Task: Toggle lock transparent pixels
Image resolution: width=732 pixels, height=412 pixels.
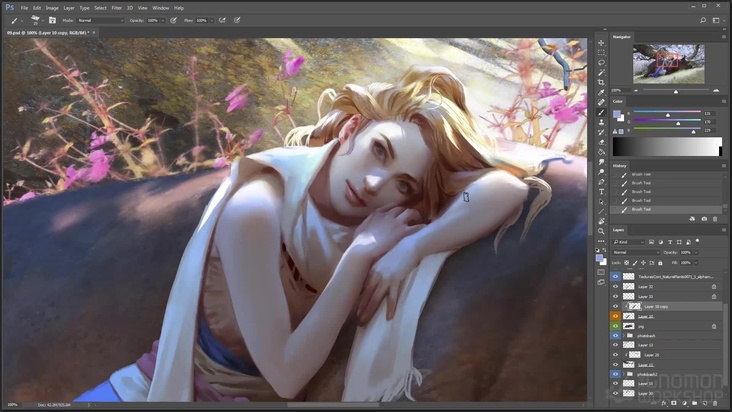Action: [x=626, y=263]
